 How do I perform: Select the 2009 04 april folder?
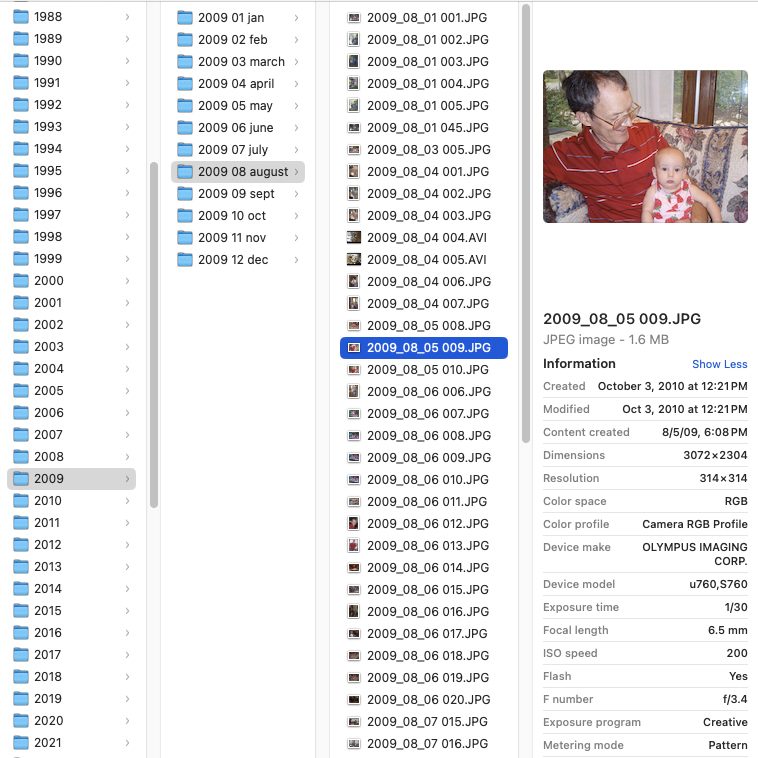tap(236, 84)
